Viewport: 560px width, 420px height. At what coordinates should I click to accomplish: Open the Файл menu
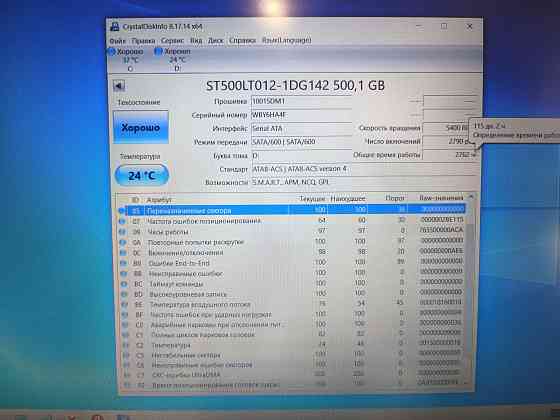click(117, 41)
